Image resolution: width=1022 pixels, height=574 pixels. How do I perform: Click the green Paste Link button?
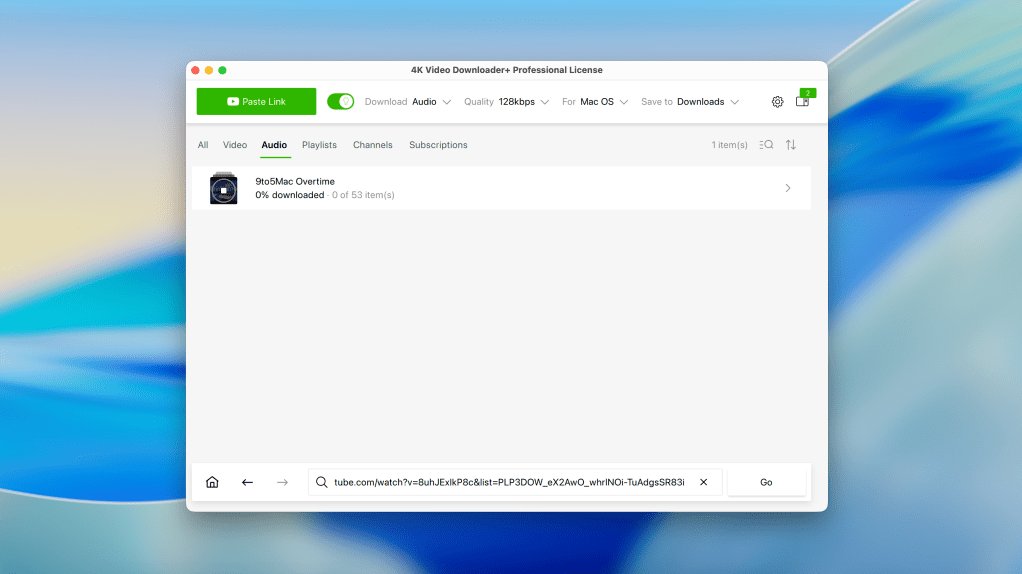(256, 102)
